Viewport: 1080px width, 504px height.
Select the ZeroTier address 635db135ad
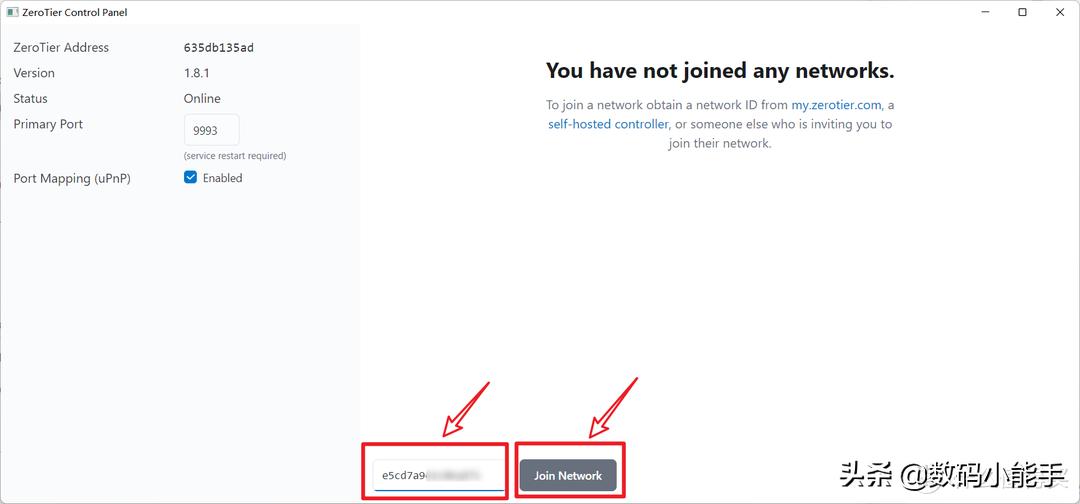[x=219, y=48]
